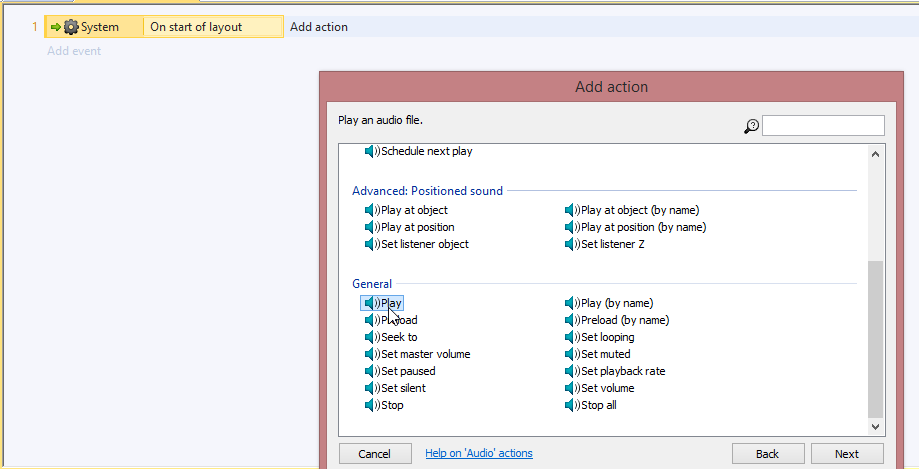This screenshot has width=919, height=469.
Task: Select the Play at position action
Action: coord(410,227)
